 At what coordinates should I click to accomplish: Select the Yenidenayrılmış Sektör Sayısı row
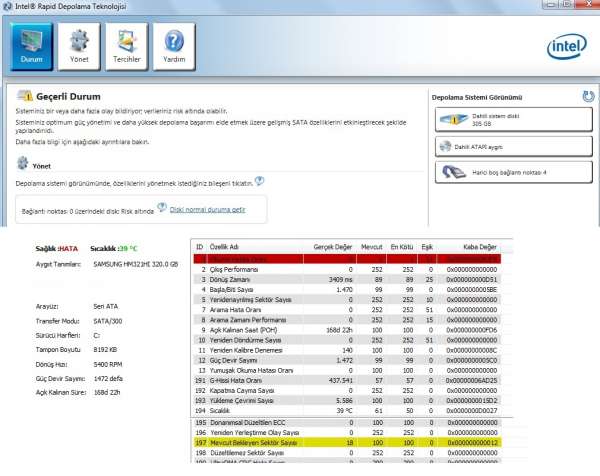click(x=347, y=300)
